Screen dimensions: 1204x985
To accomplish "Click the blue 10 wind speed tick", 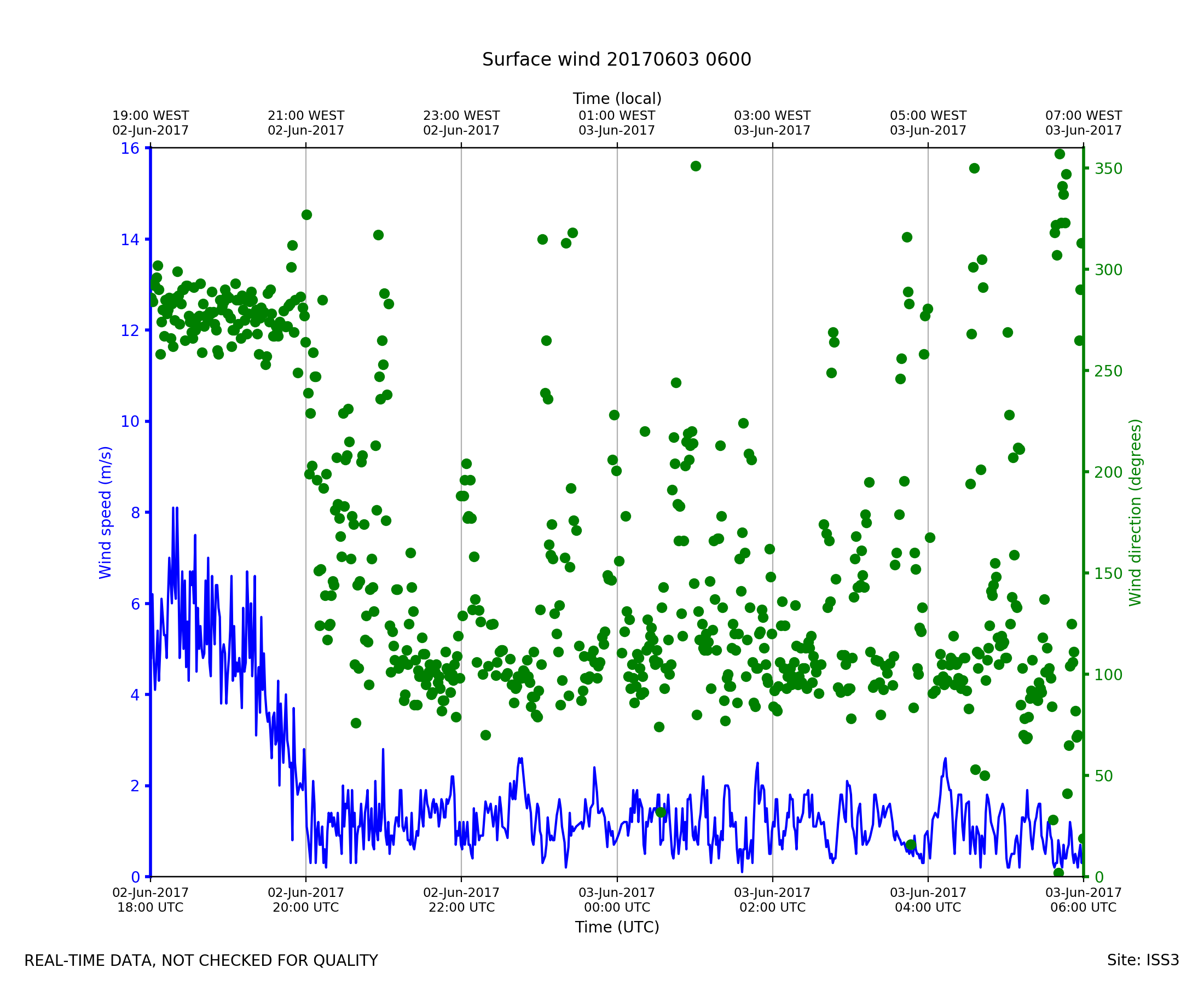I will tap(130, 421).
